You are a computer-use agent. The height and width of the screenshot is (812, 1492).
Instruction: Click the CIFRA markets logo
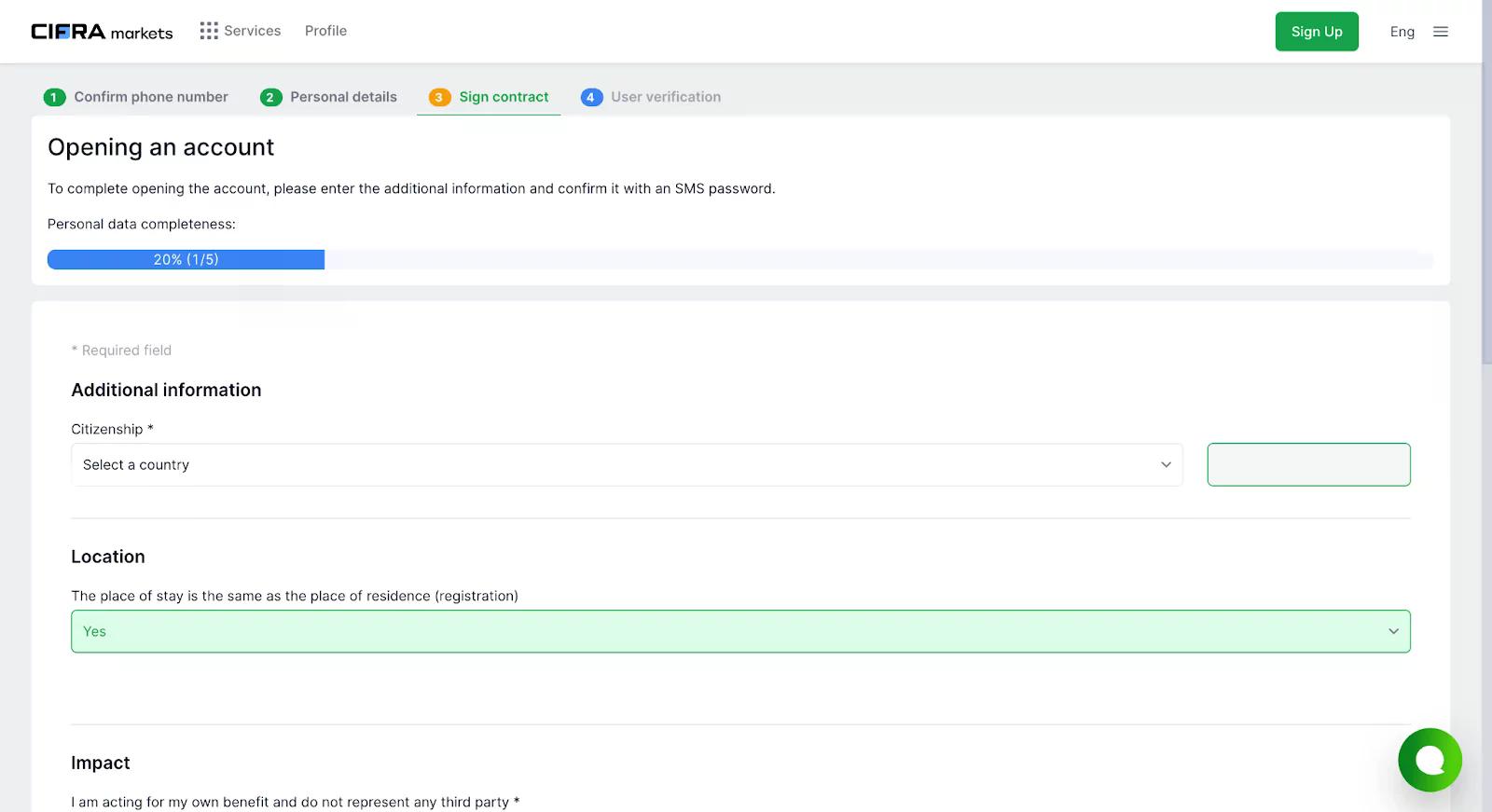102,32
